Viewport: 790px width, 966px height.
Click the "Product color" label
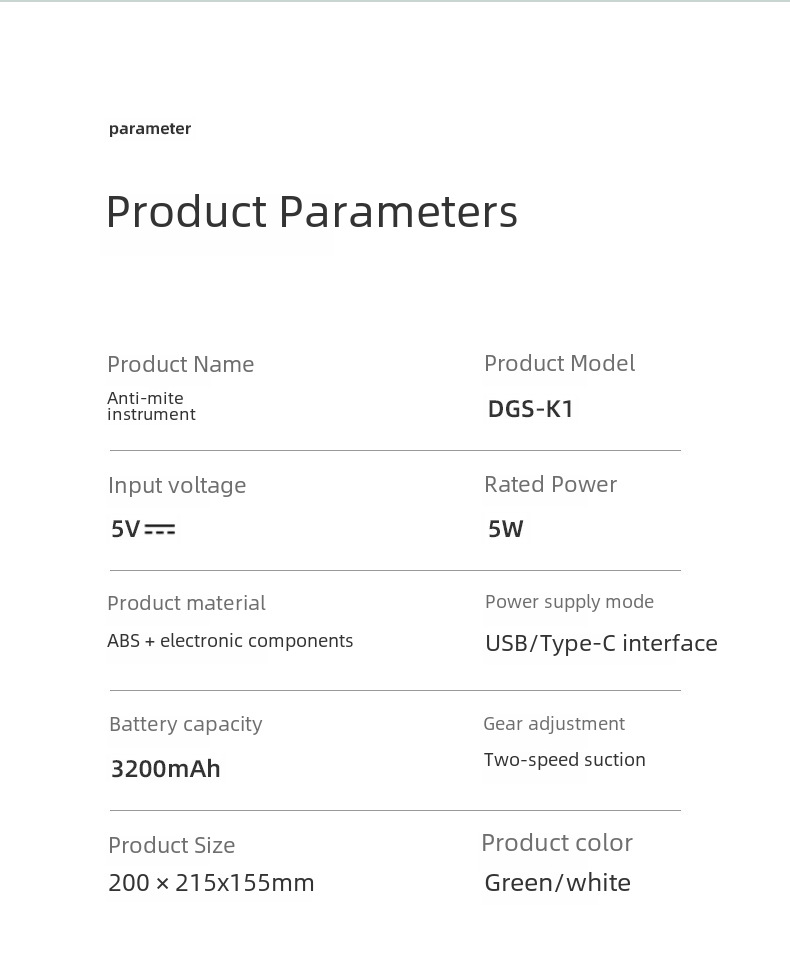pos(556,843)
